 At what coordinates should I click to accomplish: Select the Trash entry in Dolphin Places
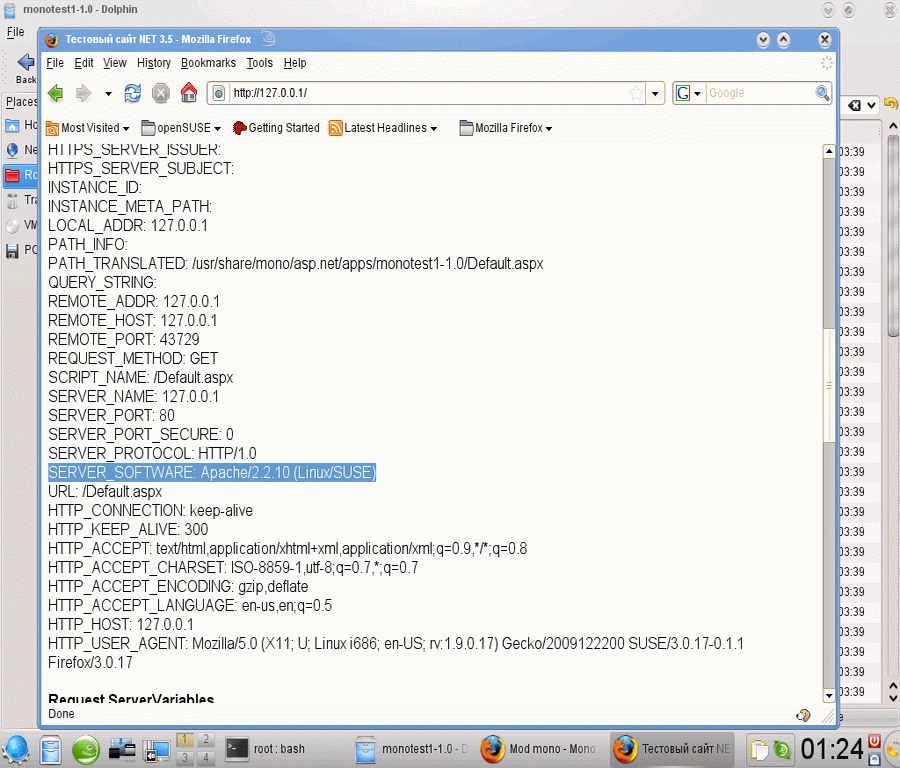[x=21, y=200]
